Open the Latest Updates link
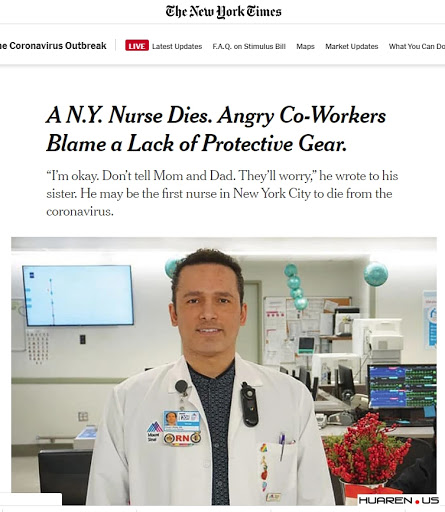The width and height of the screenshot is (445, 512). (x=177, y=46)
